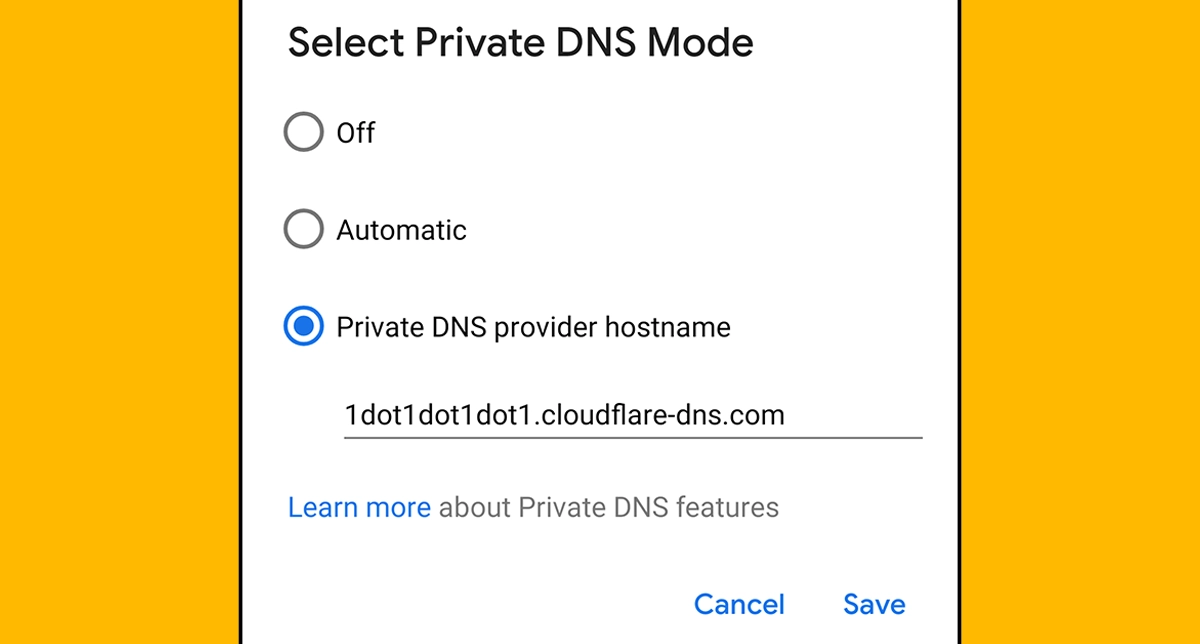
Task: Click the underline below the hostname field
Action: (632, 436)
